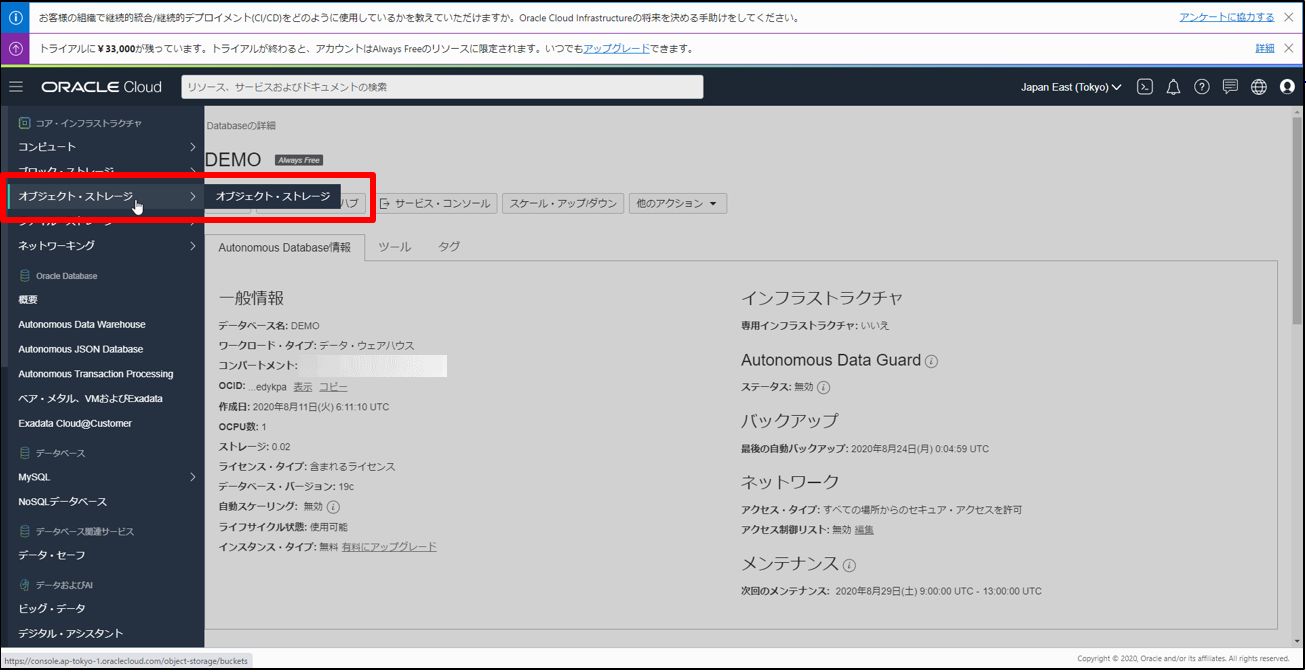This screenshot has width=1306, height=672.
Task: Switch to the ツール tab
Action: coord(394,247)
